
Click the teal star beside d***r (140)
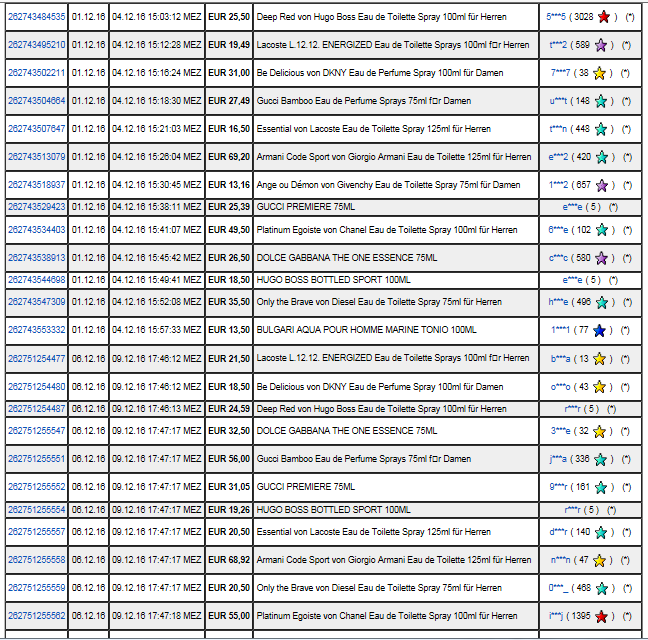(600, 532)
